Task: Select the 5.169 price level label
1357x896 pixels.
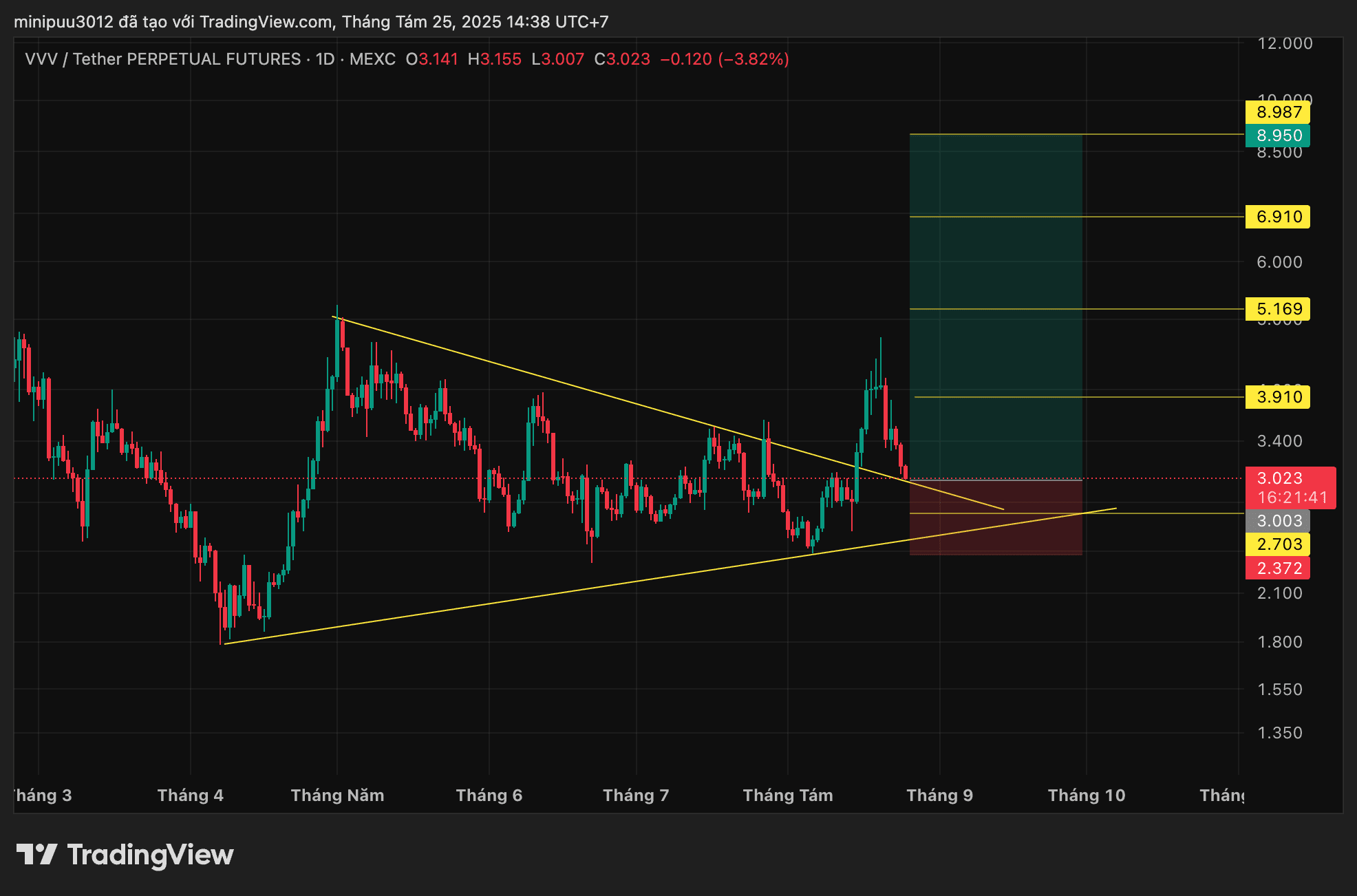Action: (1278, 309)
